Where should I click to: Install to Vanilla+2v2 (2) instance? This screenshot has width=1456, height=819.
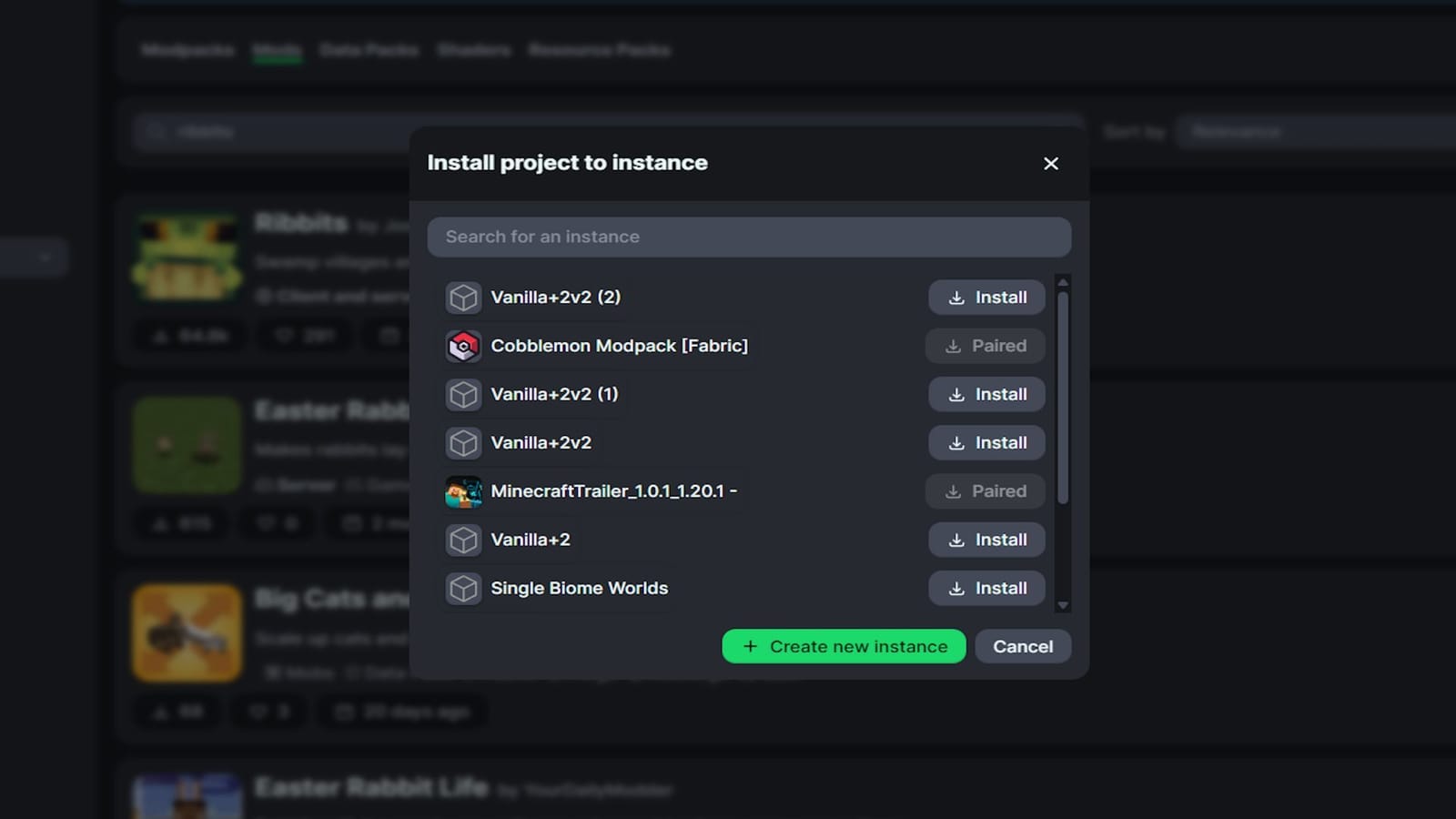pos(986,298)
